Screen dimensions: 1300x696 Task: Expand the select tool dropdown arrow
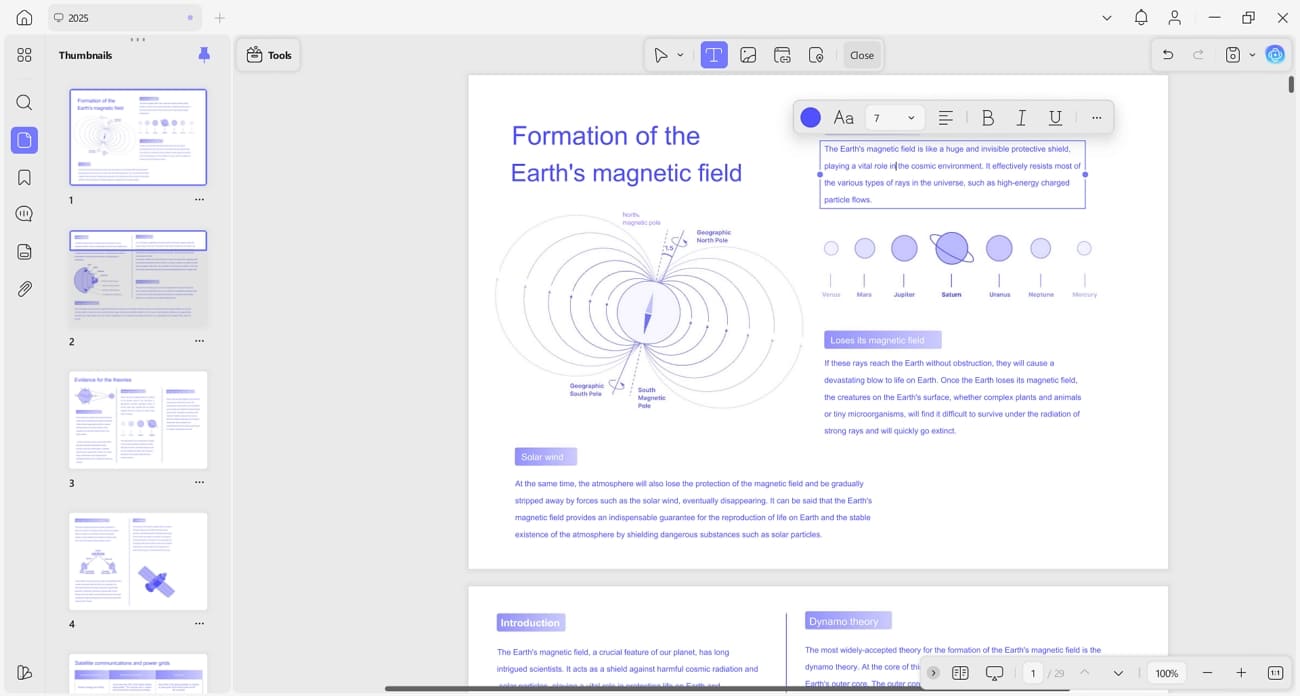click(680, 55)
